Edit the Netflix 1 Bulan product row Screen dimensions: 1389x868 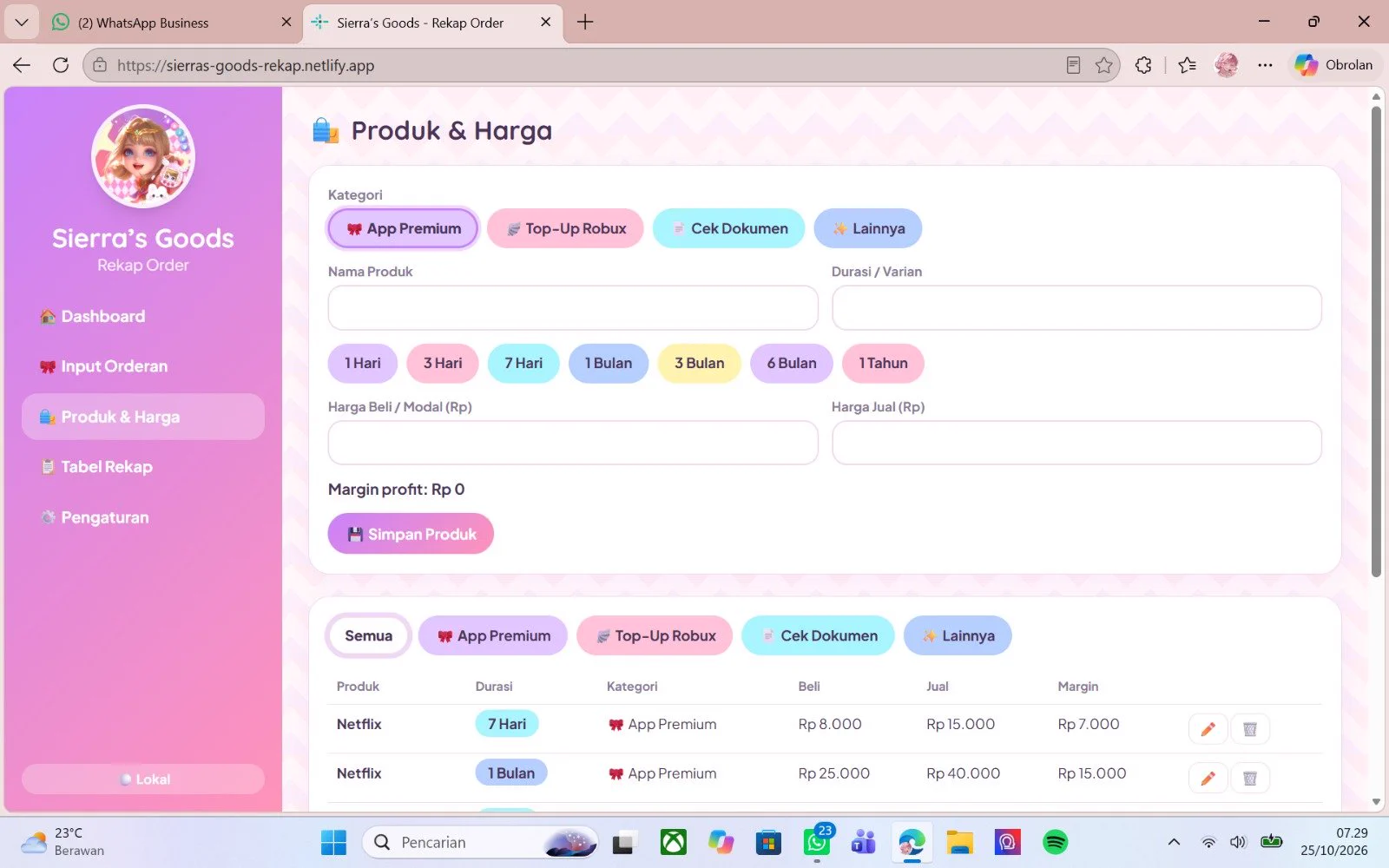click(1208, 779)
